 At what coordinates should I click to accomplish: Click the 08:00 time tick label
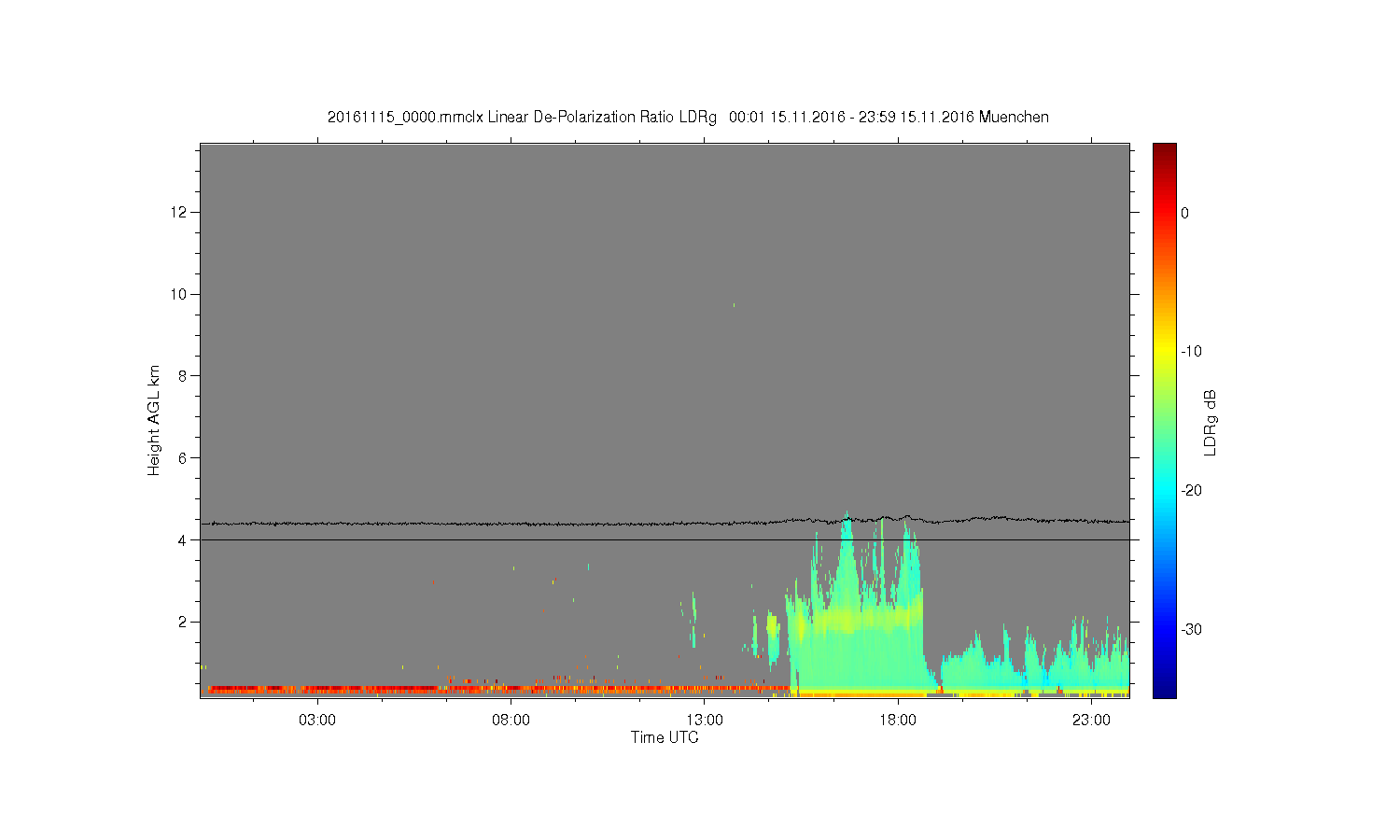coord(511,721)
